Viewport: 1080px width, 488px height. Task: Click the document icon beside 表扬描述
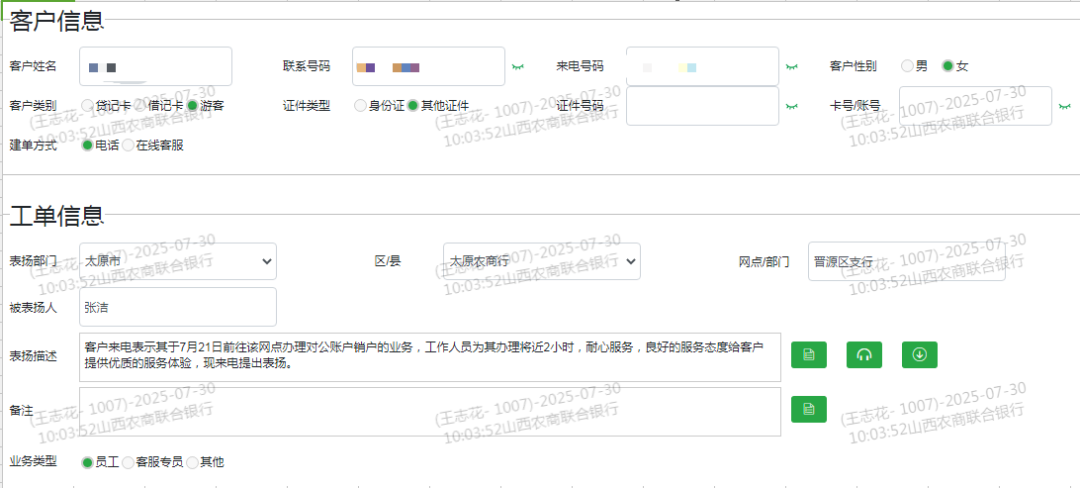[808, 355]
